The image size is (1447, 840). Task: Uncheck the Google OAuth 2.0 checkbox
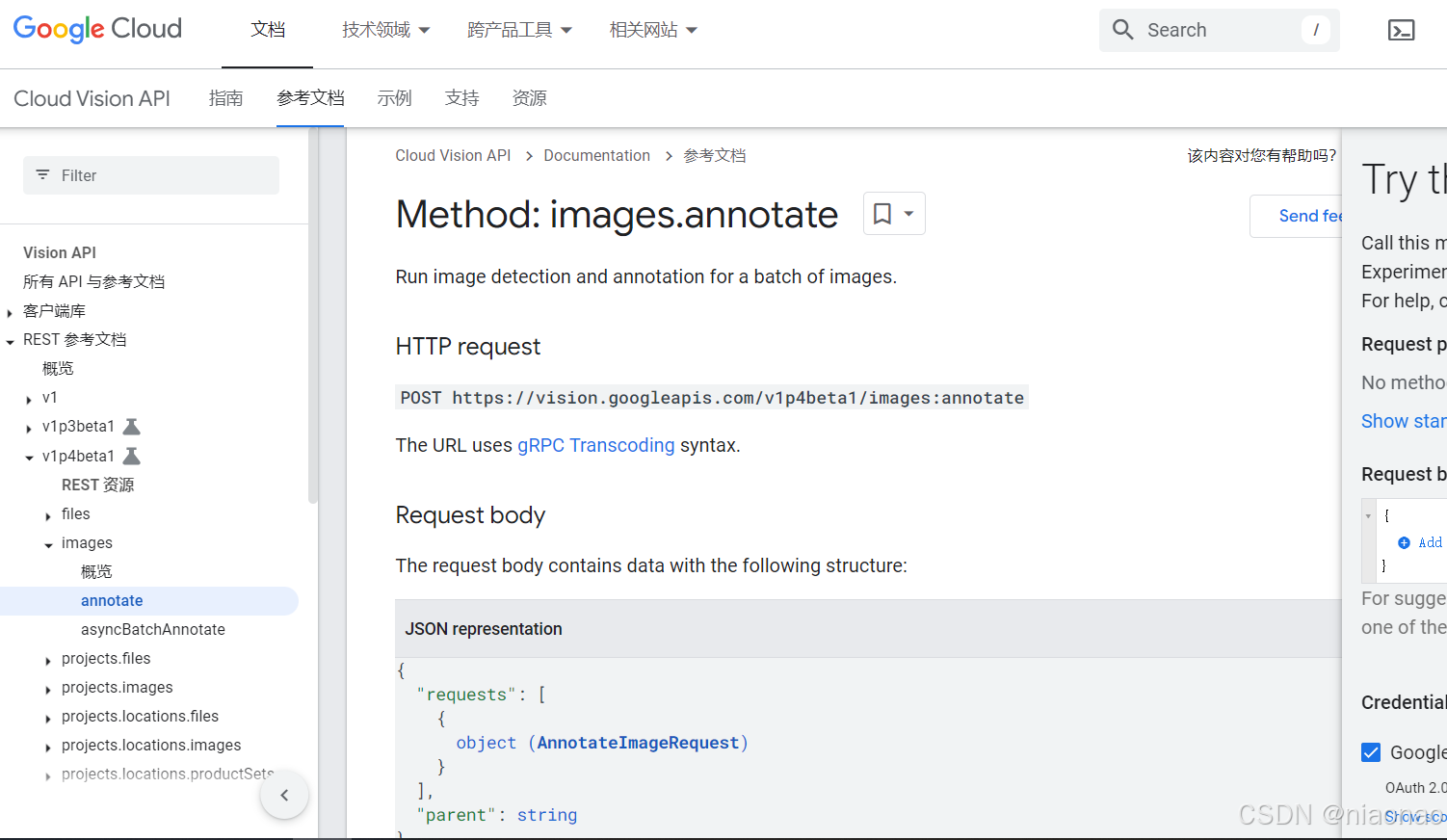tap(1371, 752)
